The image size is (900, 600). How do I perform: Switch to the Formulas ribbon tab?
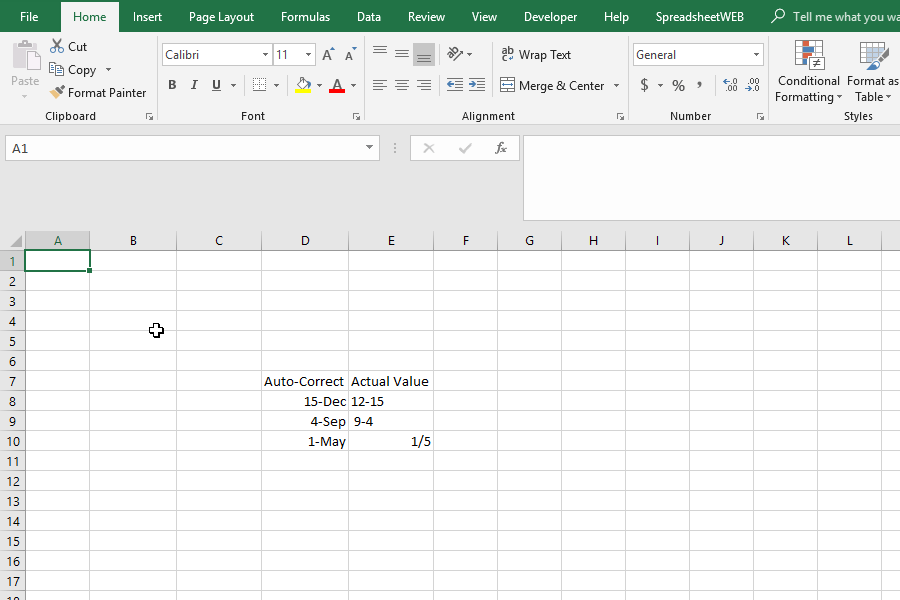click(x=305, y=16)
